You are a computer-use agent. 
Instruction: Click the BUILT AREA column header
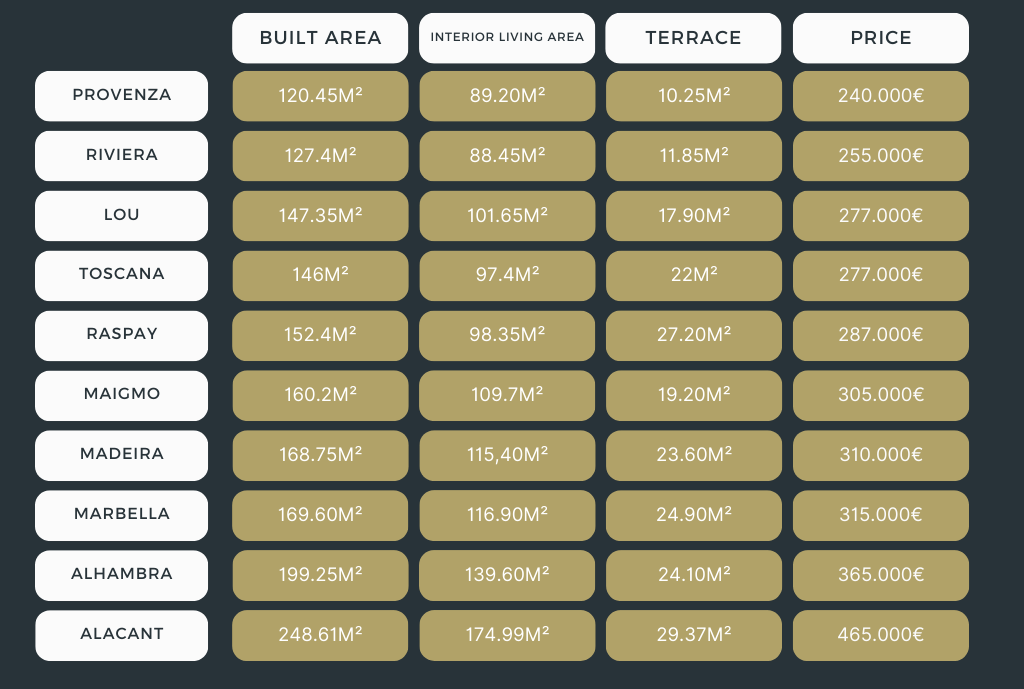pyautogui.click(x=320, y=38)
